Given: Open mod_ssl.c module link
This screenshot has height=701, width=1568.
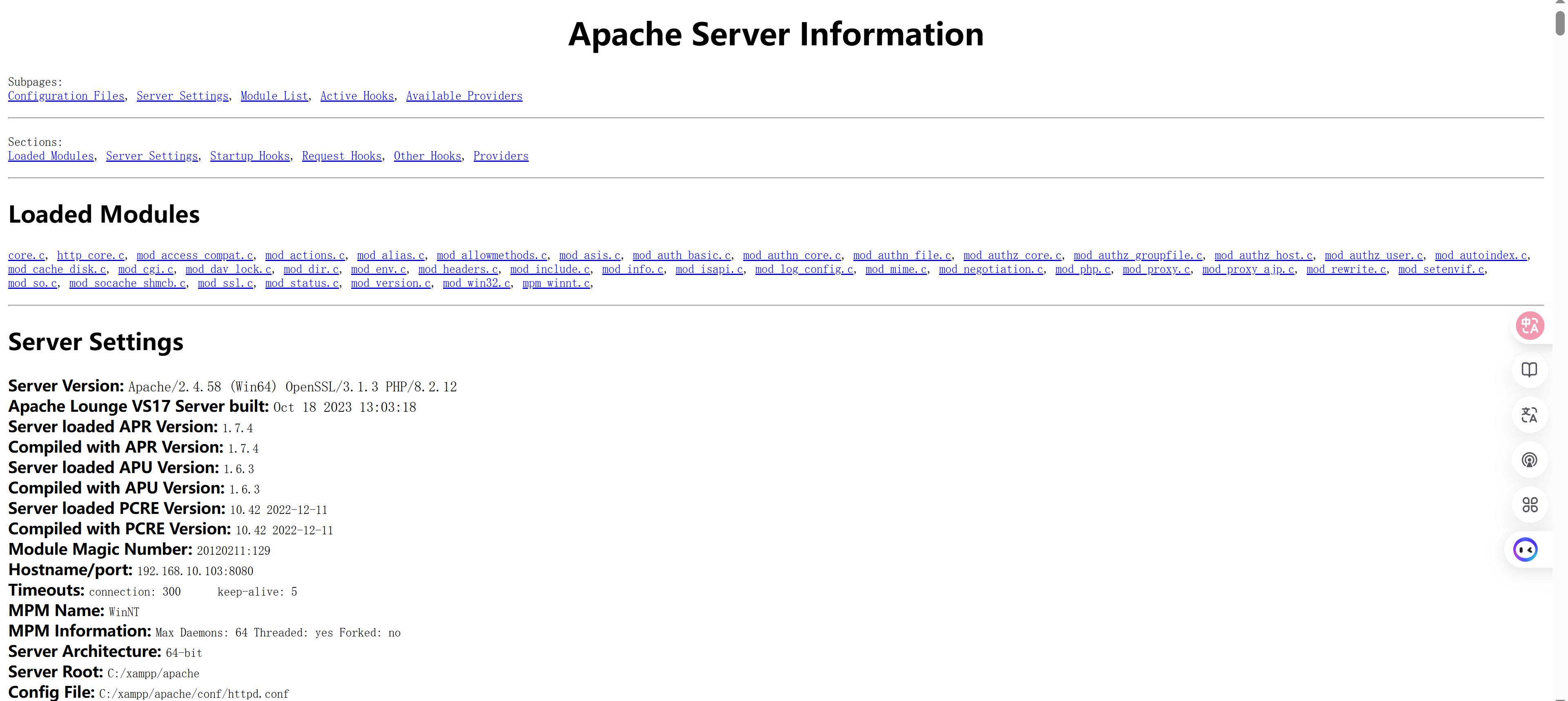Looking at the screenshot, I should [x=225, y=283].
